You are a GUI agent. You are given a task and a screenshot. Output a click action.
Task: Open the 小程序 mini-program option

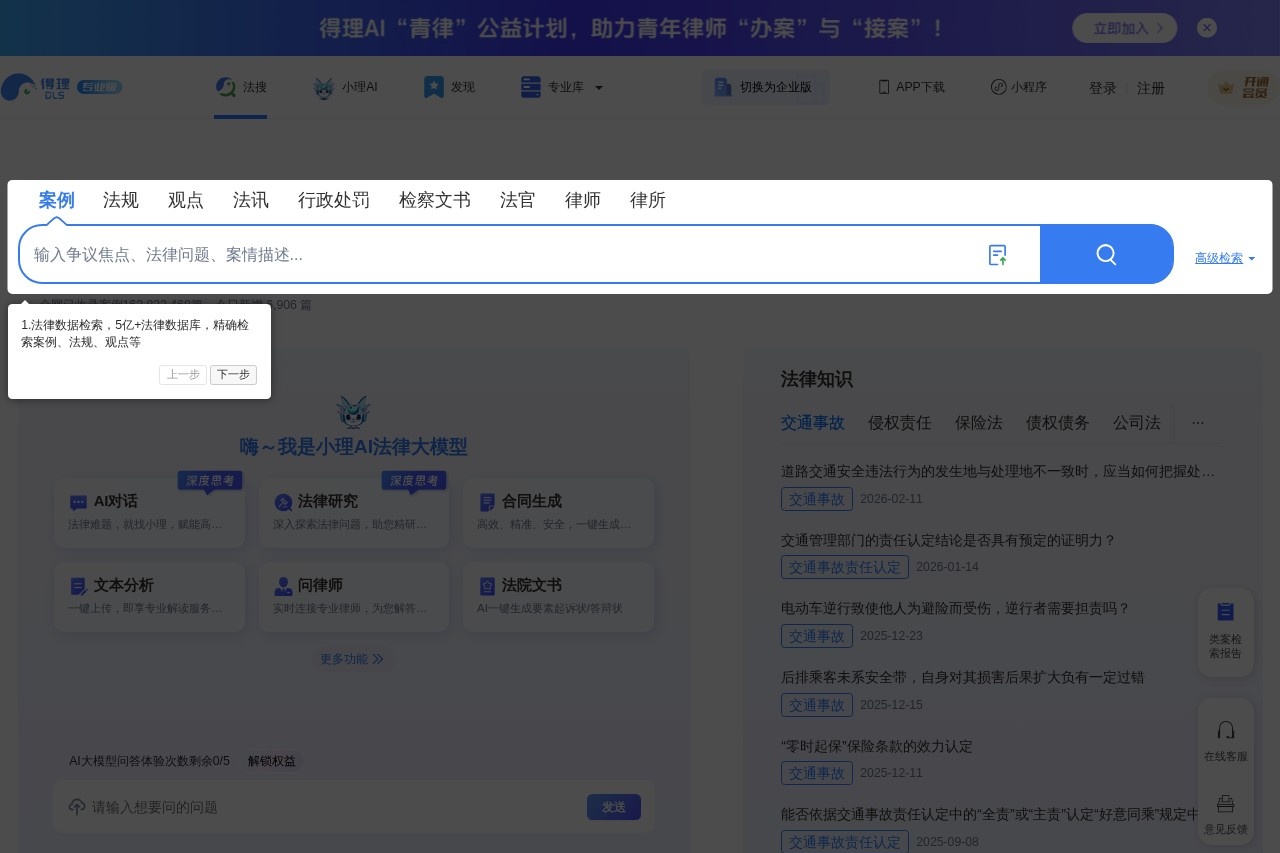tap(1020, 87)
